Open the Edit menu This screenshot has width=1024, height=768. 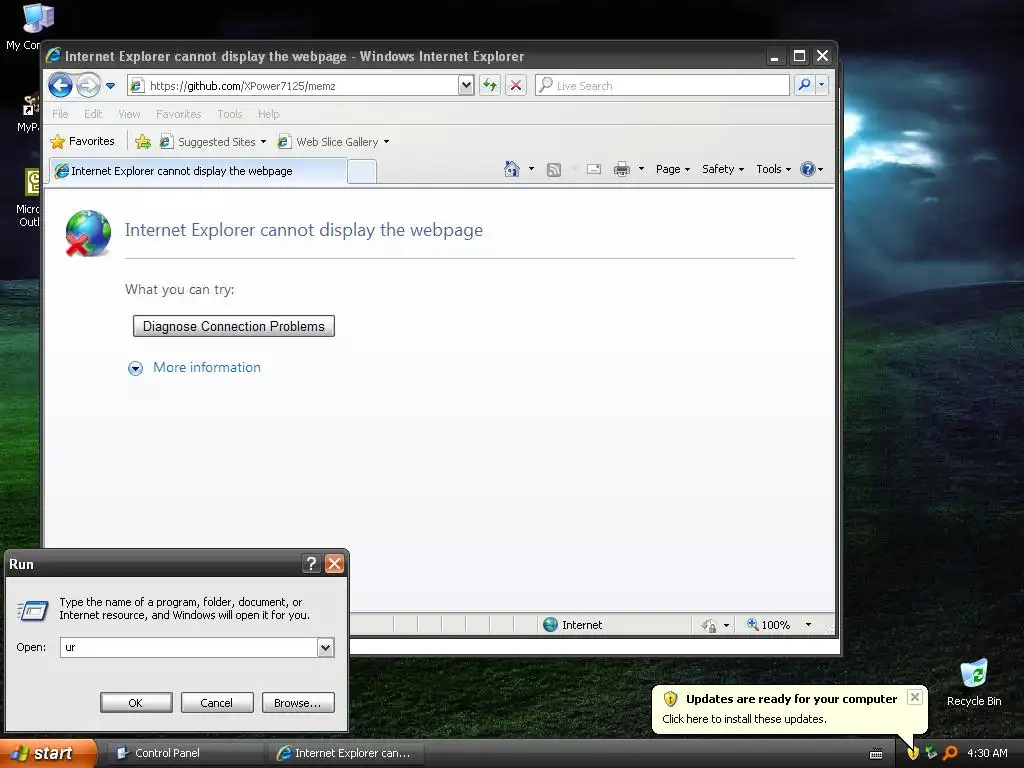(93, 114)
